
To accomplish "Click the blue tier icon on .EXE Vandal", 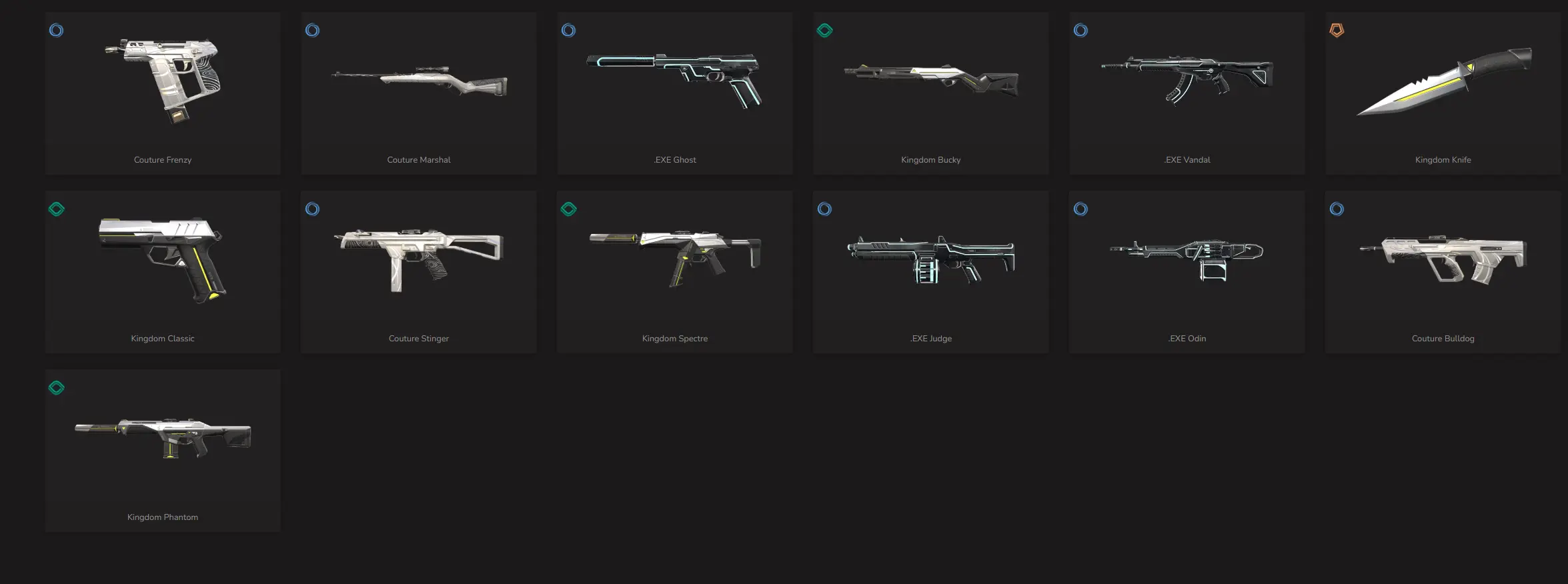I will (x=1080, y=30).
